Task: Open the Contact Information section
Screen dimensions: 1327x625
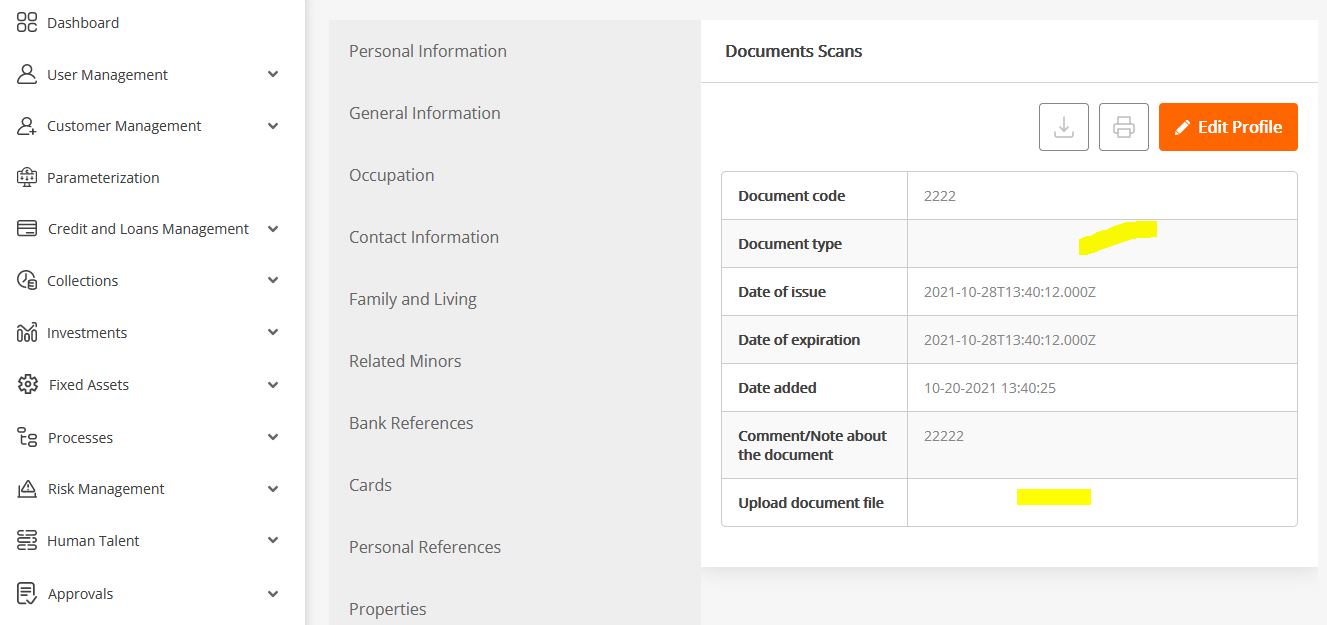Action: coord(423,237)
